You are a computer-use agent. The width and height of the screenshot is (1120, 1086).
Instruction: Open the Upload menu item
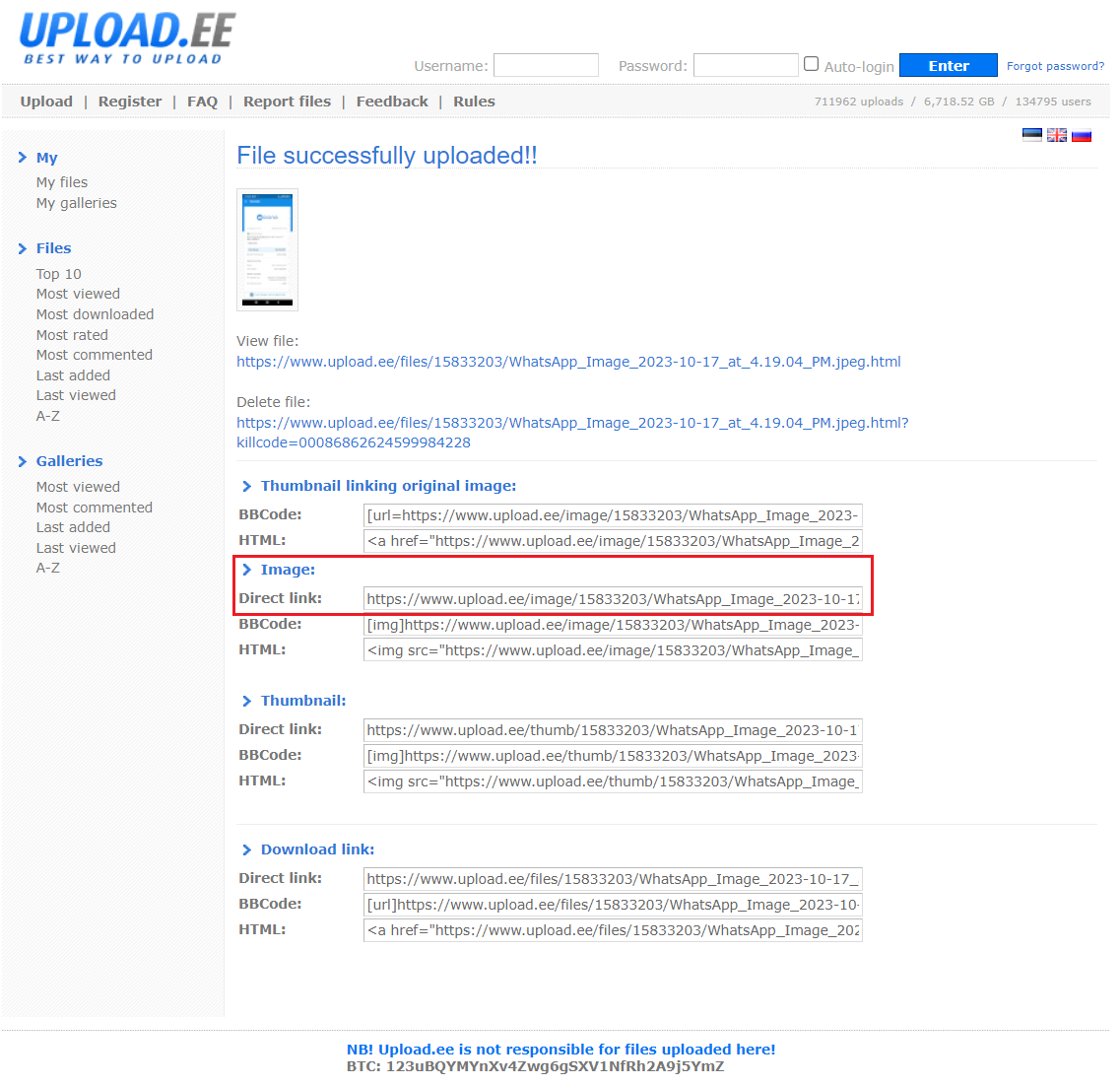(x=46, y=102)
